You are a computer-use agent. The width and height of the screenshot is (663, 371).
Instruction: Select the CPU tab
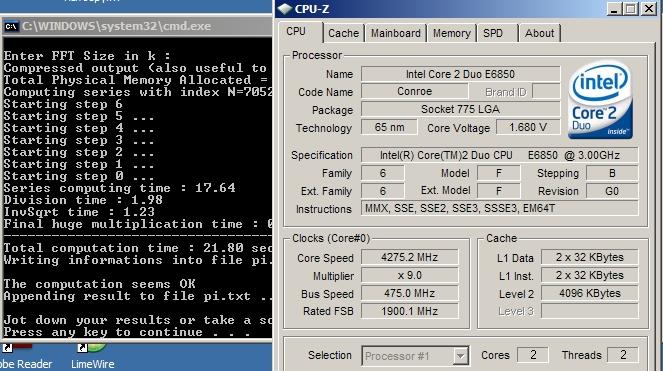[x=301, y=32]
